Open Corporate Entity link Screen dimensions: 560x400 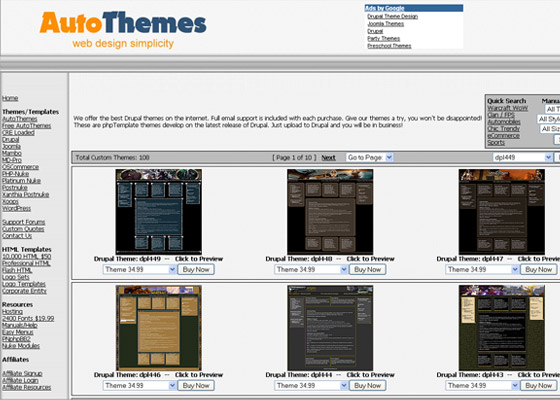[x=24, y=291]
